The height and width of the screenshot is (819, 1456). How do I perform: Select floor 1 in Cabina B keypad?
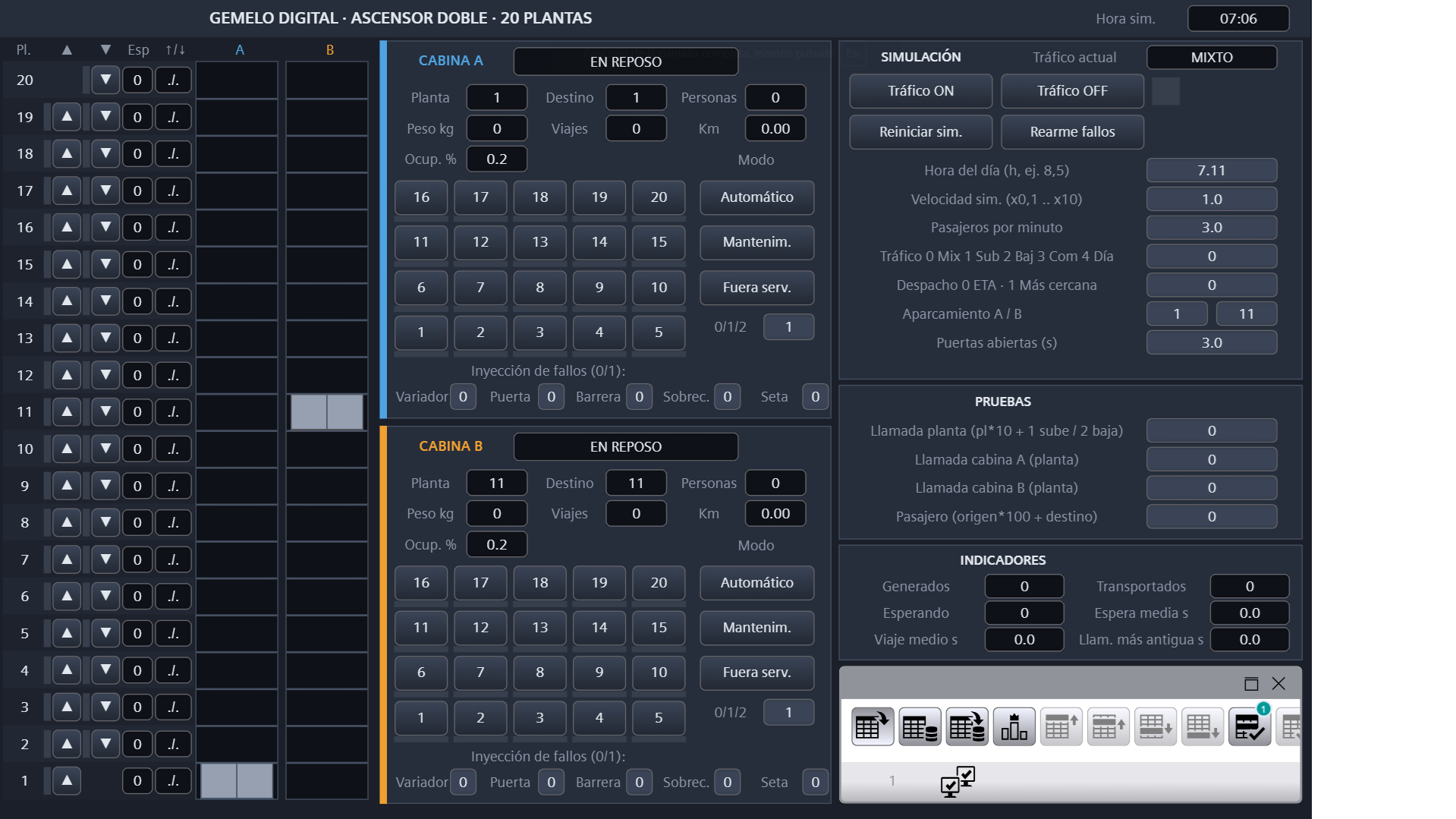421,718
